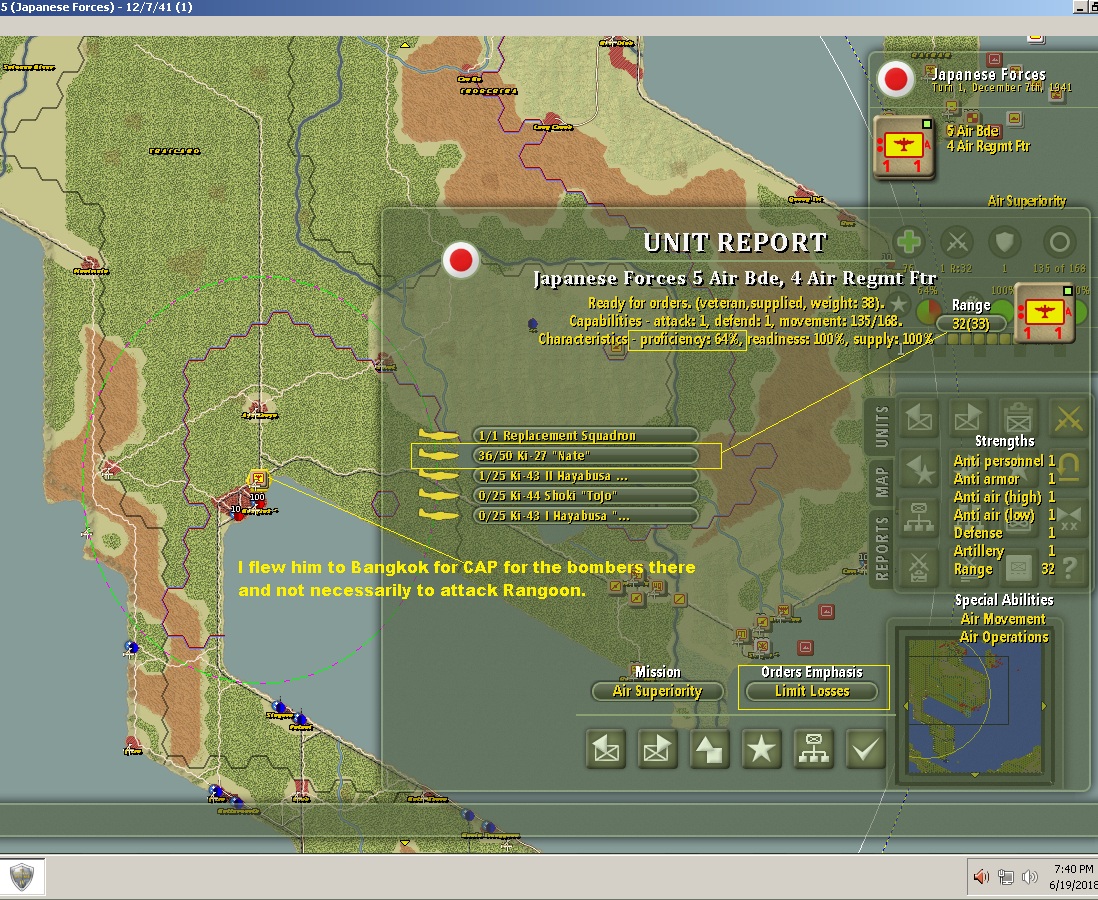Click the star icon in Unit Report row

761,749
